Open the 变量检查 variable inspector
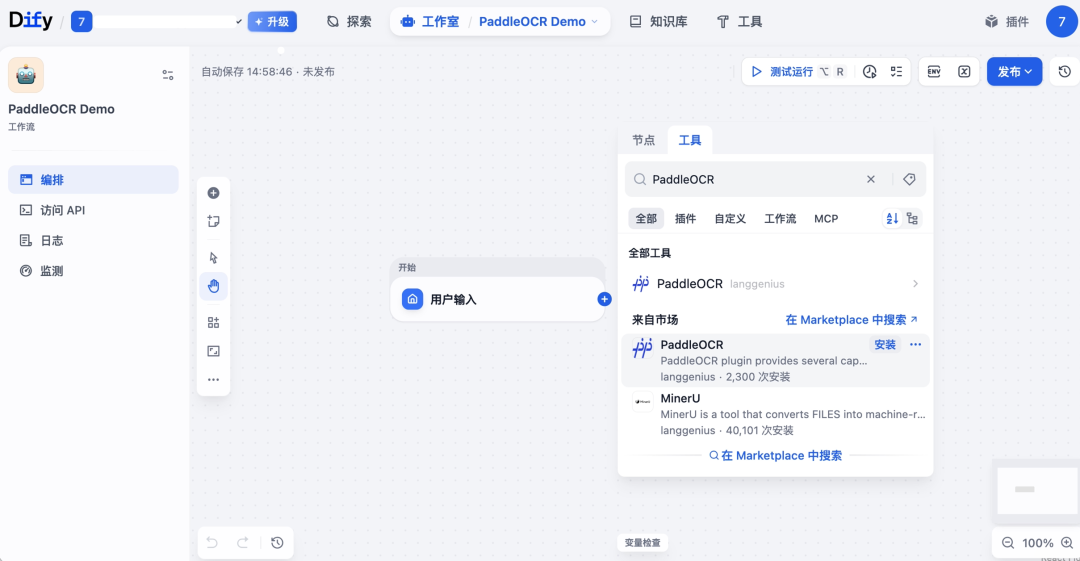The height and width of the screenshot is (561, 1080). tap(643, 543)
